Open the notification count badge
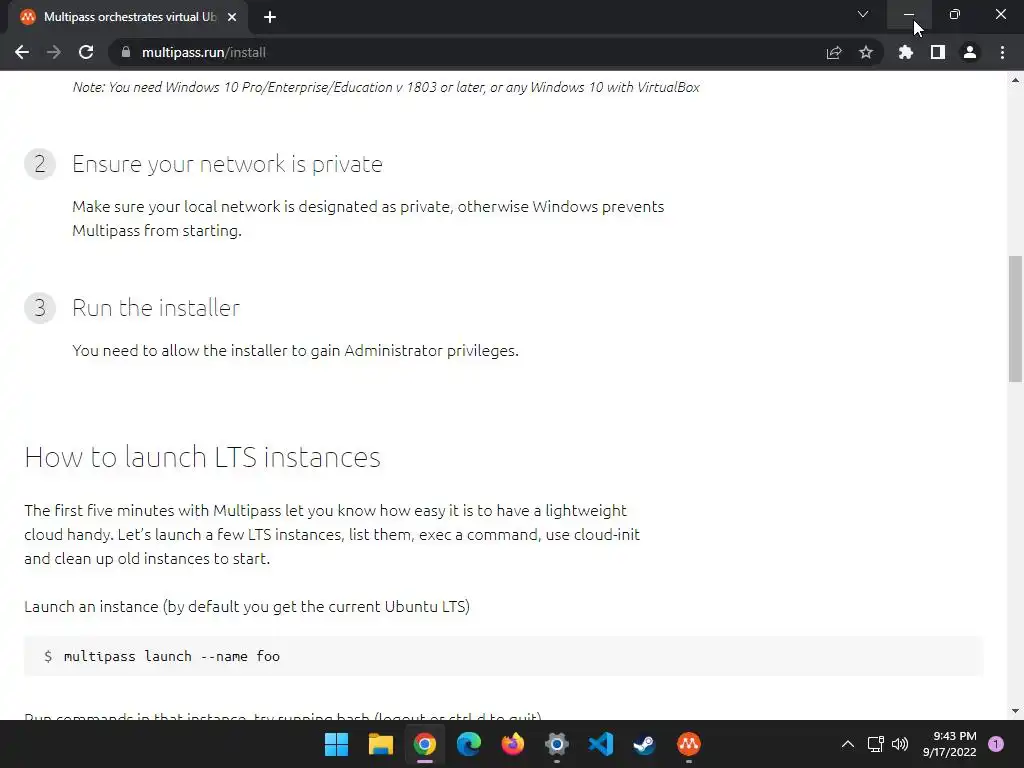The width and height of the screenshot is (1024, 768). click(x=996, y=744)
